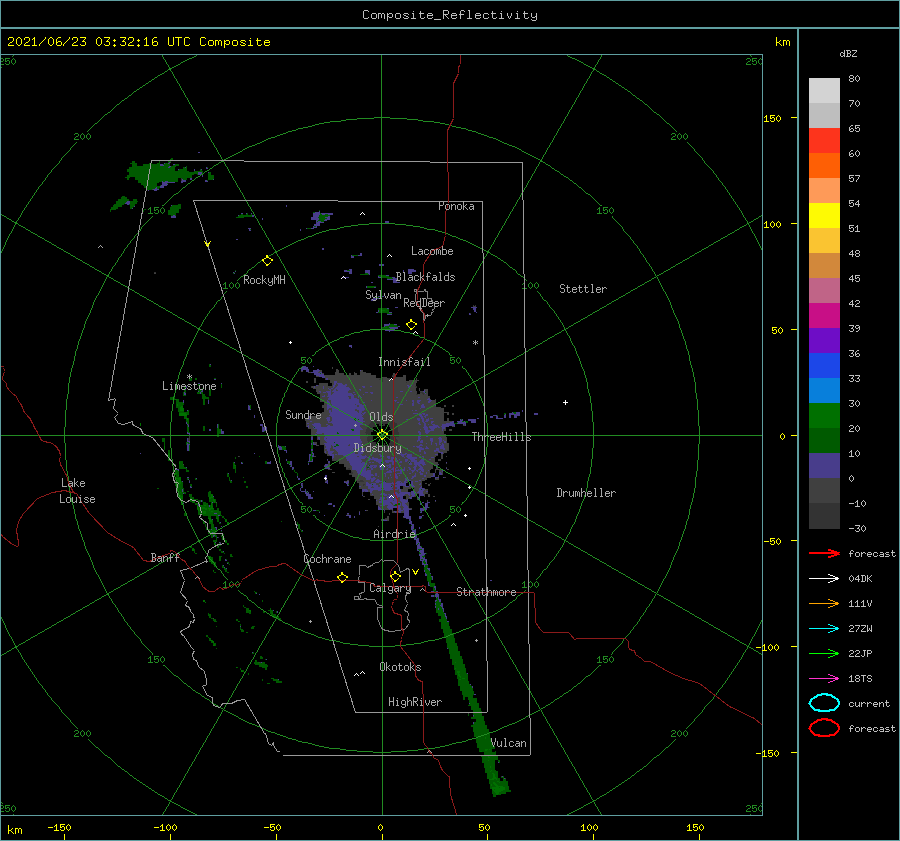The height and width of the screenshot is (841, 900).
Task: Click the magenta 18TS arrow in legend
Action: [x=824, y=679]
